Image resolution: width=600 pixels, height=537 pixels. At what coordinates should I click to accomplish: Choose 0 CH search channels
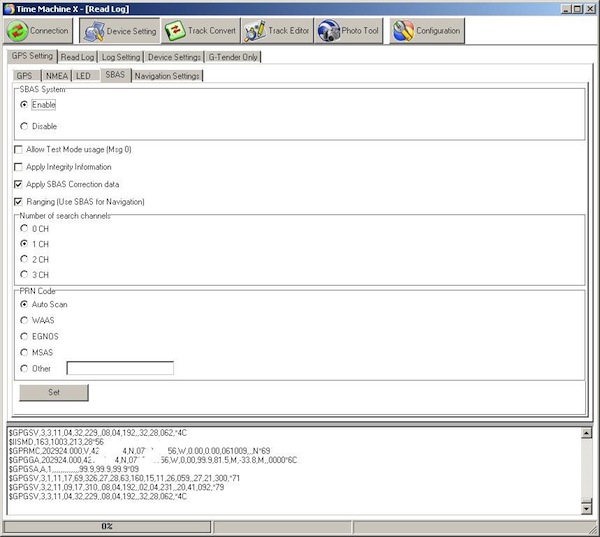[24, 229]
